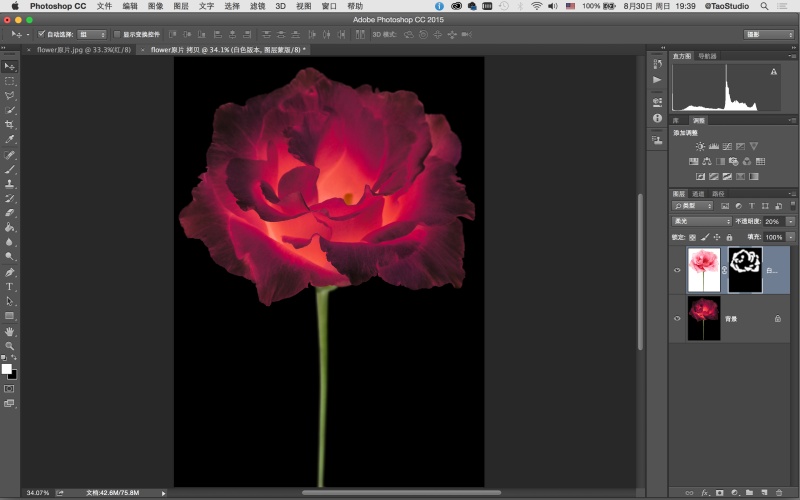The width and height of the screenshot is (800, 500).
Task: Open the 图层 menu
Action: click(181, 6)
